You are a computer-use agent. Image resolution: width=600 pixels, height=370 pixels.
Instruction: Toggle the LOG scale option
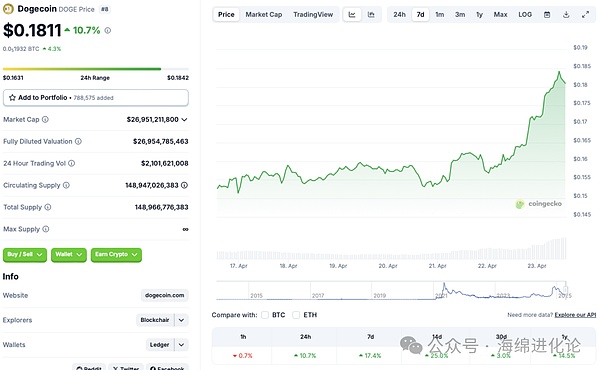tap(525, 15)
